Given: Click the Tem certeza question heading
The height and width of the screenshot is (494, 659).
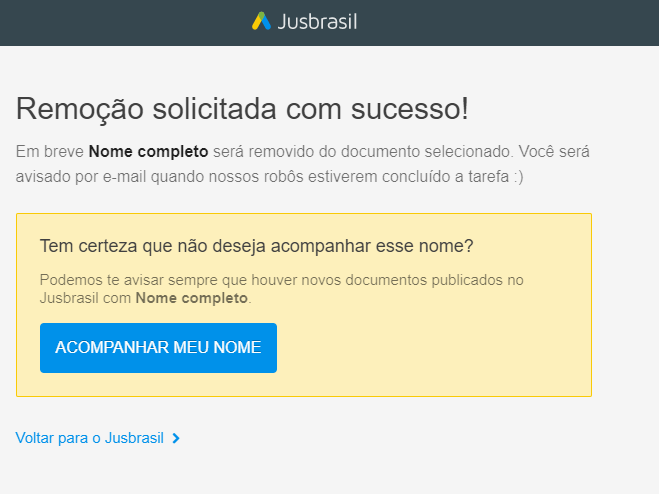Looking at the screenshot, I should pos(256,246).
